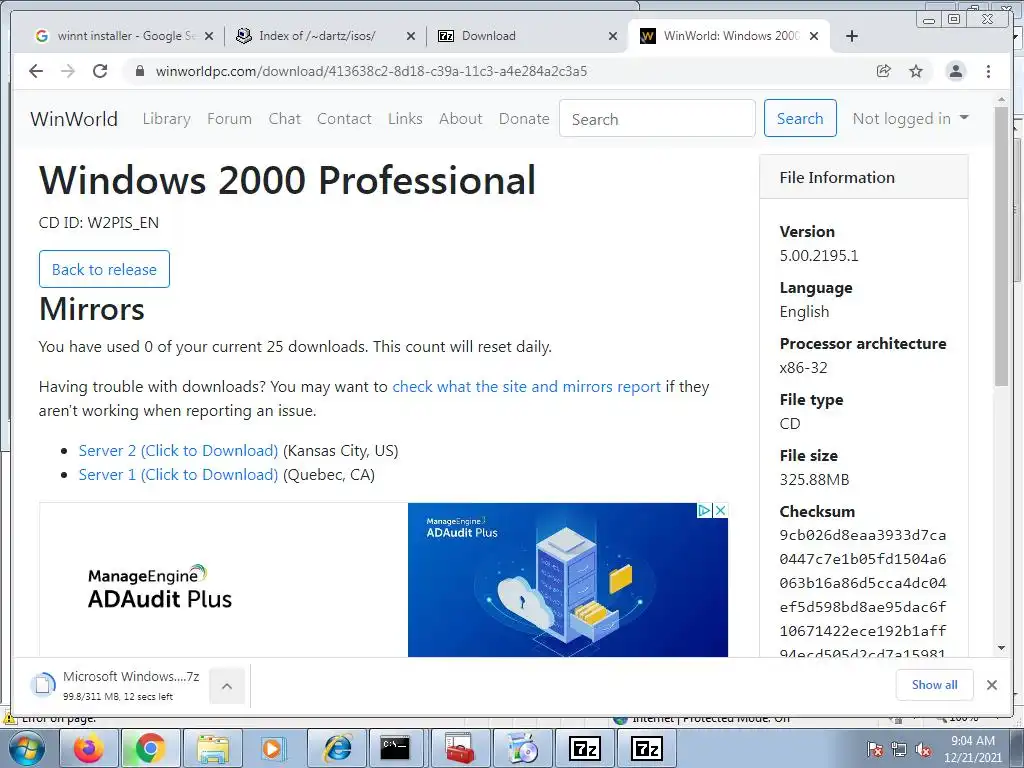Open the Links nav item
Image resolution: width=1024 pixels, height=768 pixels.
pos(405,119)
